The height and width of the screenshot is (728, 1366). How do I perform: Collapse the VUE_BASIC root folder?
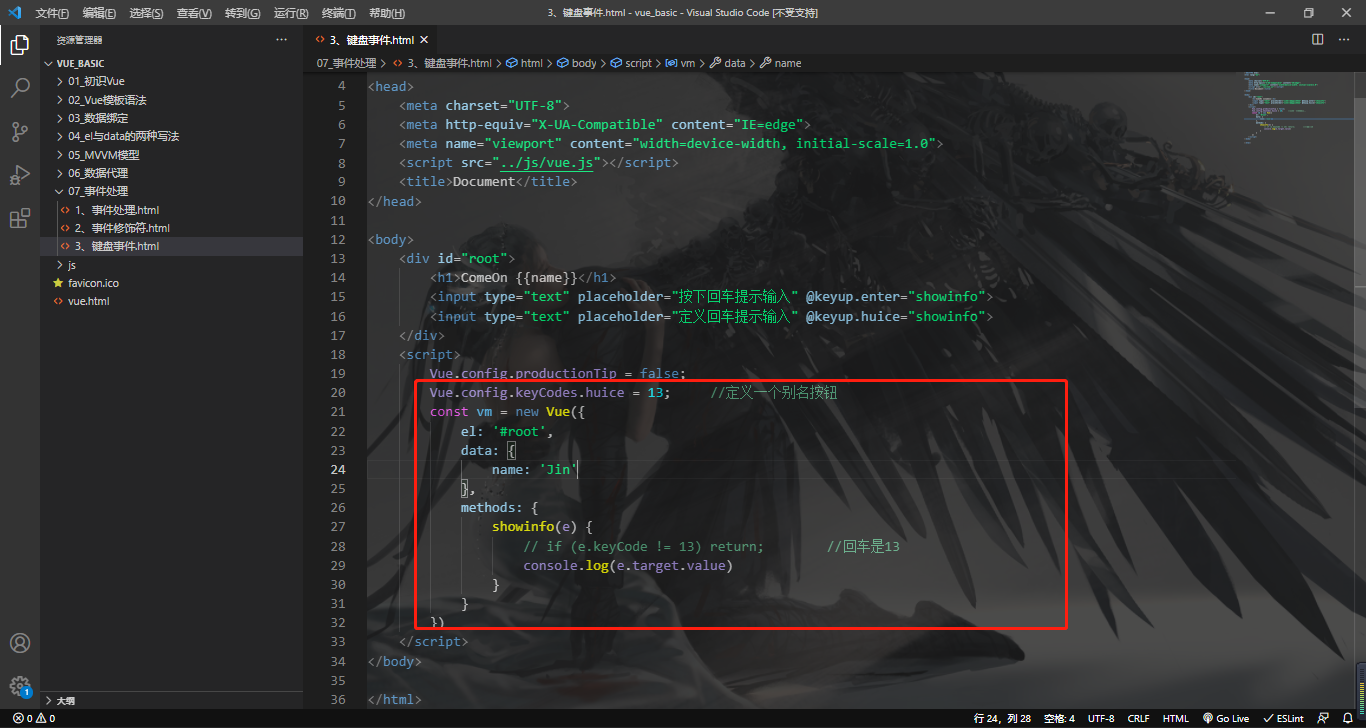171,63
